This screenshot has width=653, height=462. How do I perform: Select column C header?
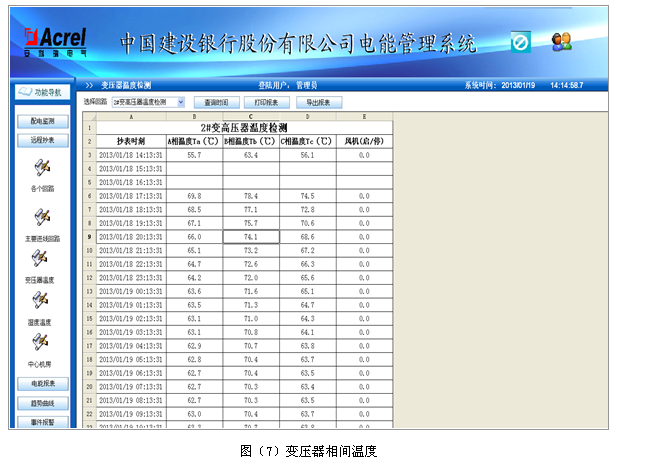pyautogui.click(x=251, y=117)
